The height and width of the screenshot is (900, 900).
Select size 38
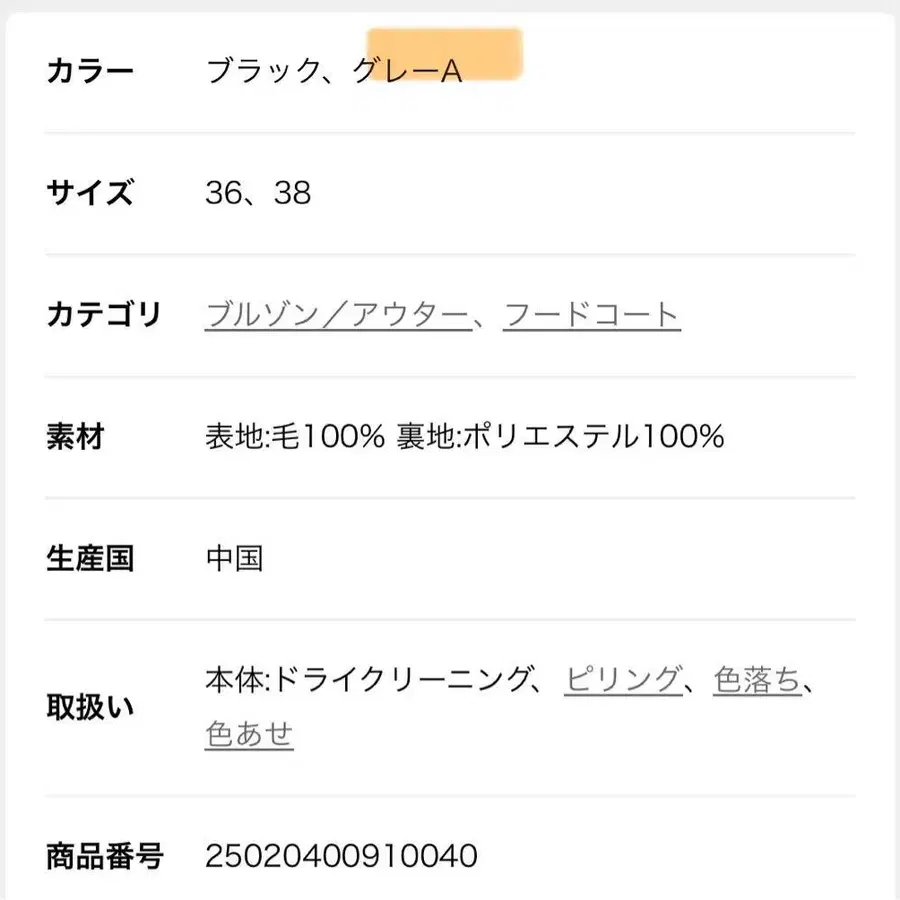(x=293, y=192)
